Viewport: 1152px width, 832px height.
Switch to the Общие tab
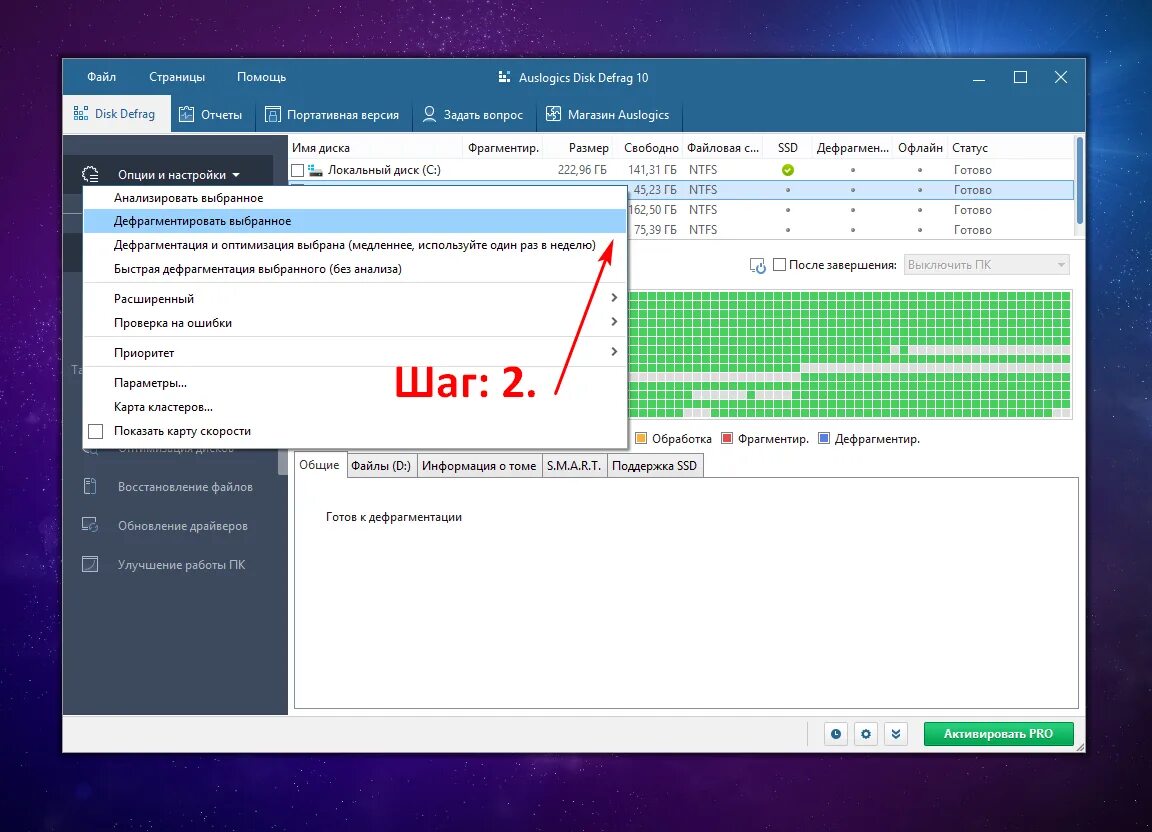[x=319, y=465]
